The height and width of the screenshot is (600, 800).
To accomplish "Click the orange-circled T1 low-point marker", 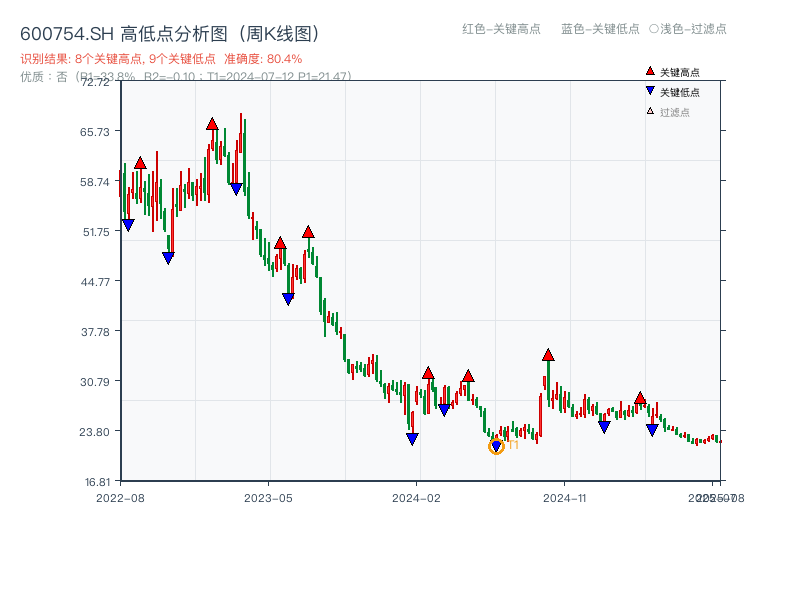I will pos(496,446).
